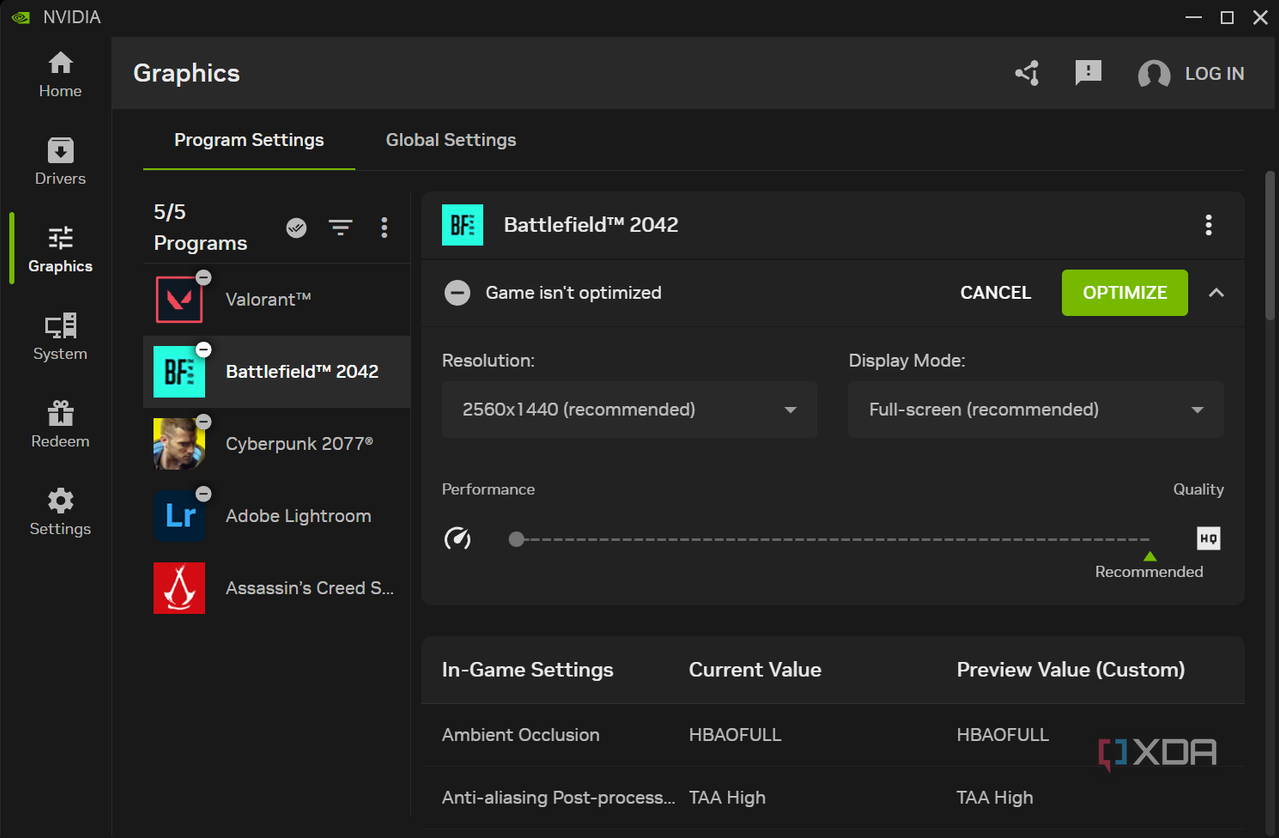Viewport: 1279px width, 838px height.
Task: Open the program list filter icon
Action: click(x=341, y=228)
